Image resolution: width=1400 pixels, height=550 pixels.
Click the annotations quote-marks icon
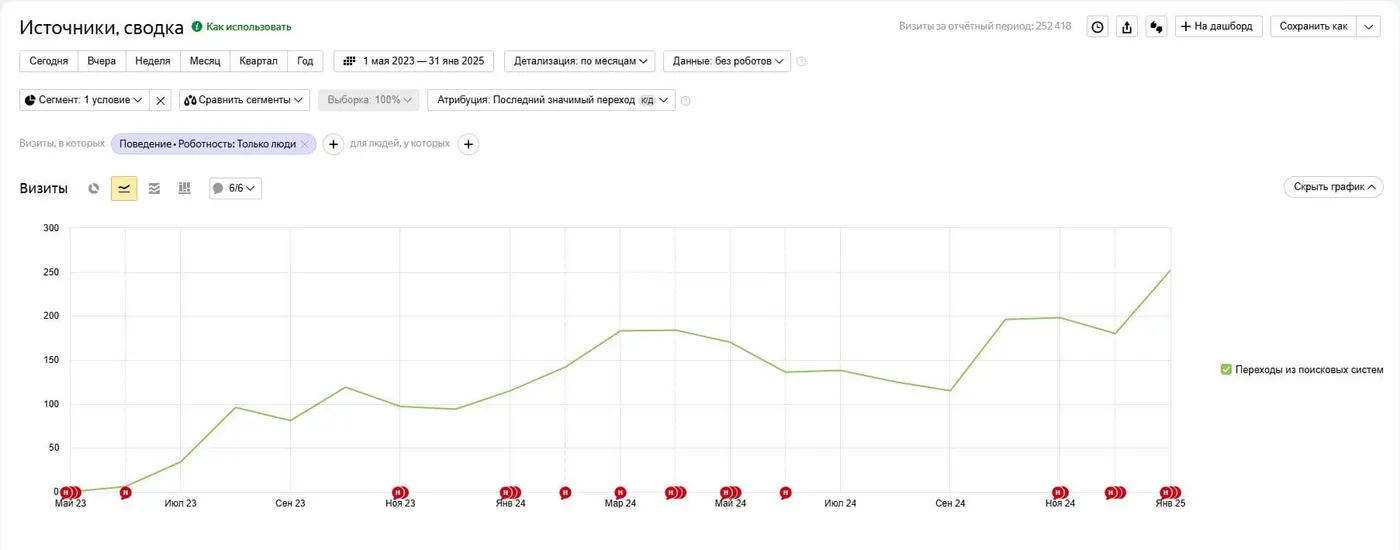pyautogui.click(x=1156, y=27)
